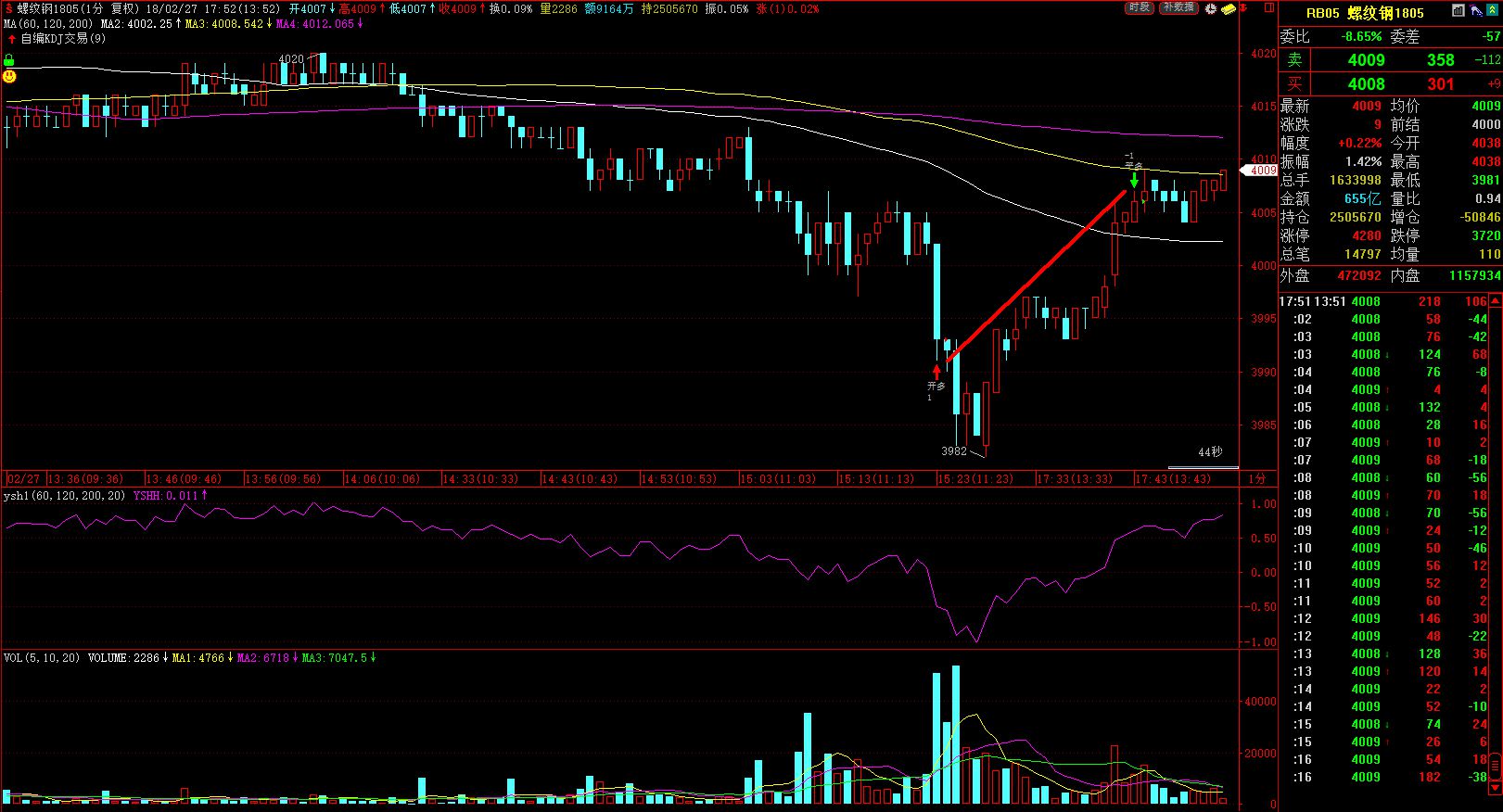Click the 4020 high price label

[x=291, y=59]
